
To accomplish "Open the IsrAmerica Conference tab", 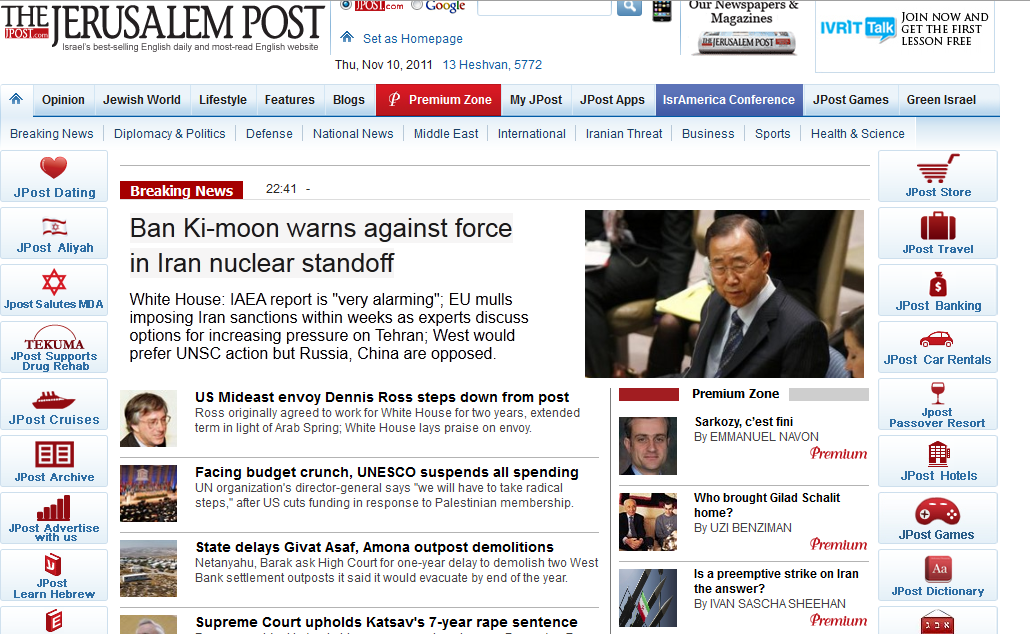I will tap(728, 100).
